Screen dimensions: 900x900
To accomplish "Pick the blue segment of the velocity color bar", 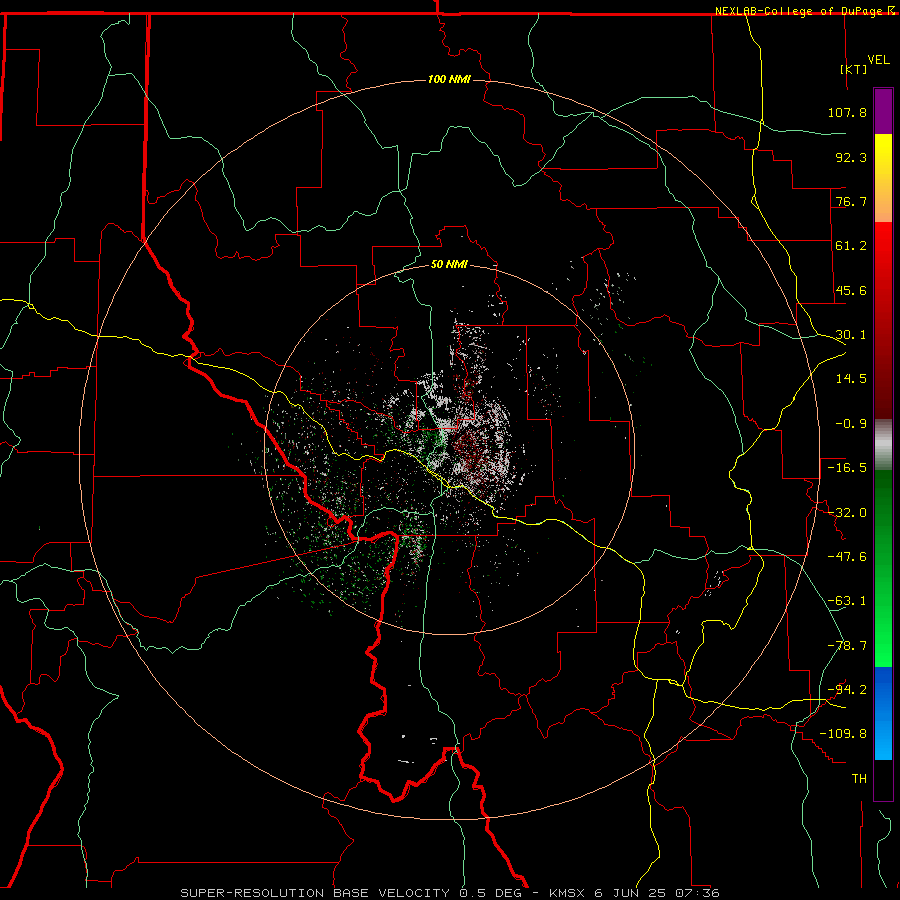I will 883,713.
